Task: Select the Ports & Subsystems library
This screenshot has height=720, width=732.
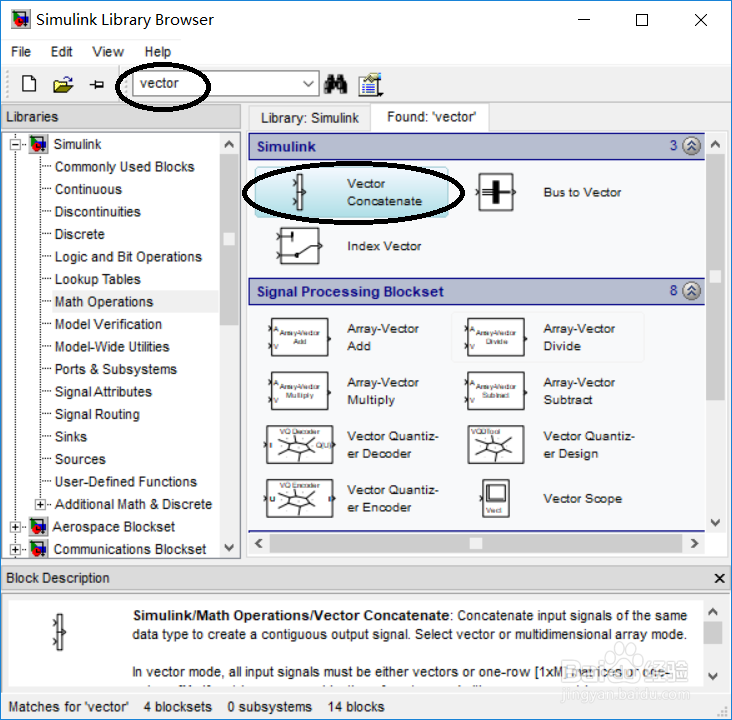Action: [x=116, y=369]
